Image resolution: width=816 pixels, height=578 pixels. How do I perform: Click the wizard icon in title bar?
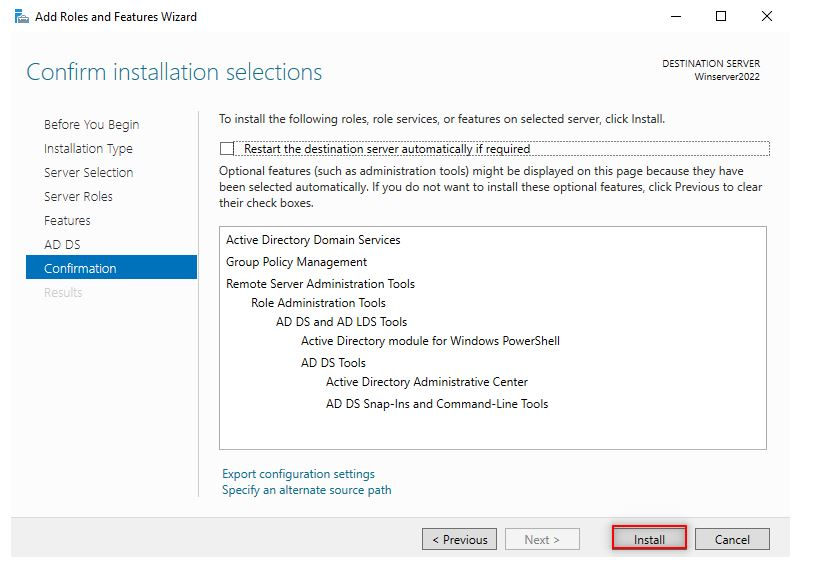21,17
